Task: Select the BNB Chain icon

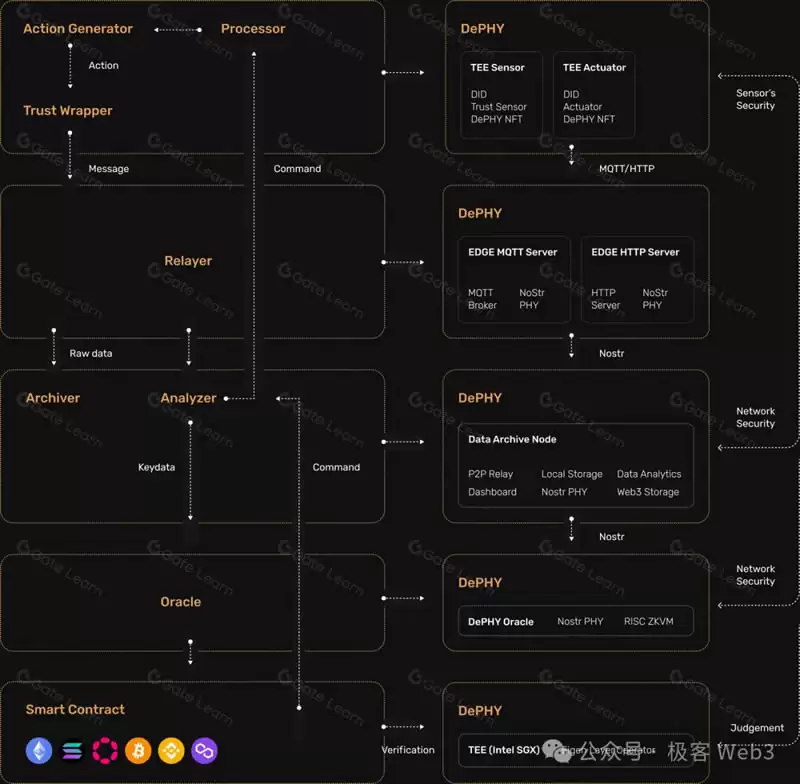Action: tap(171, 750)
